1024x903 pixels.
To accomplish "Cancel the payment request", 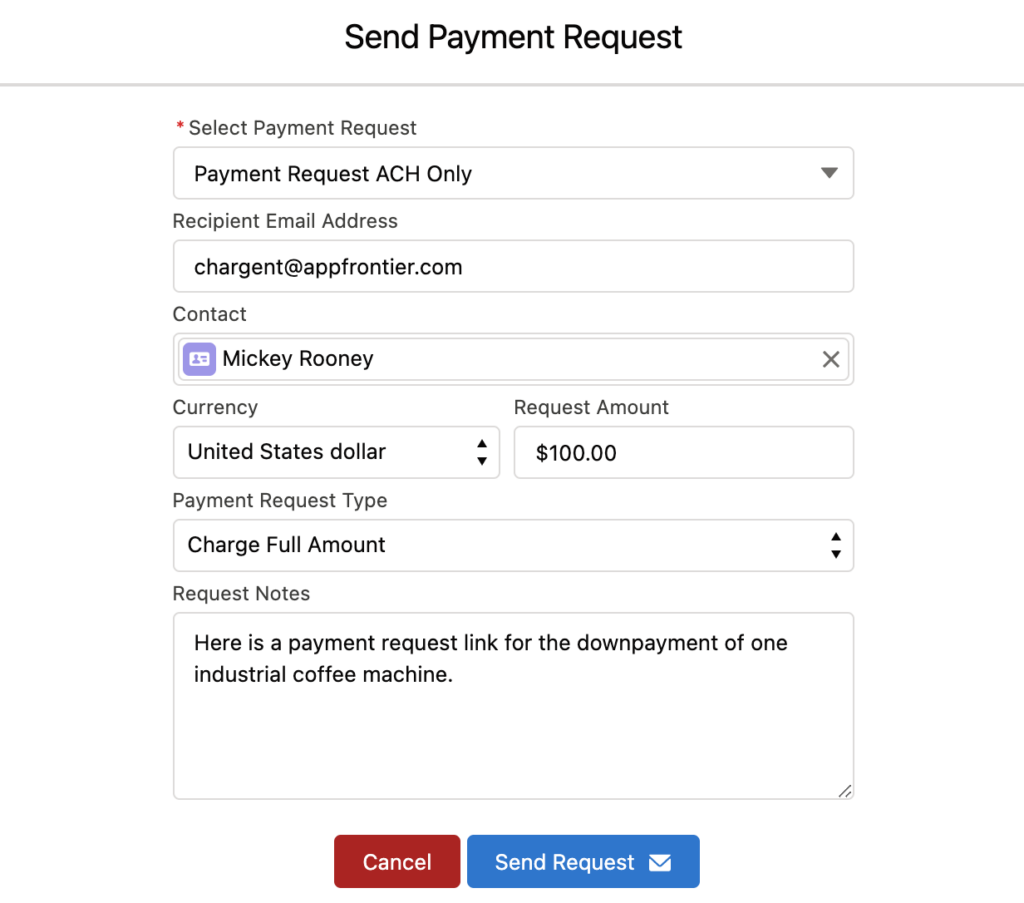I will click(x=397, y=861).
